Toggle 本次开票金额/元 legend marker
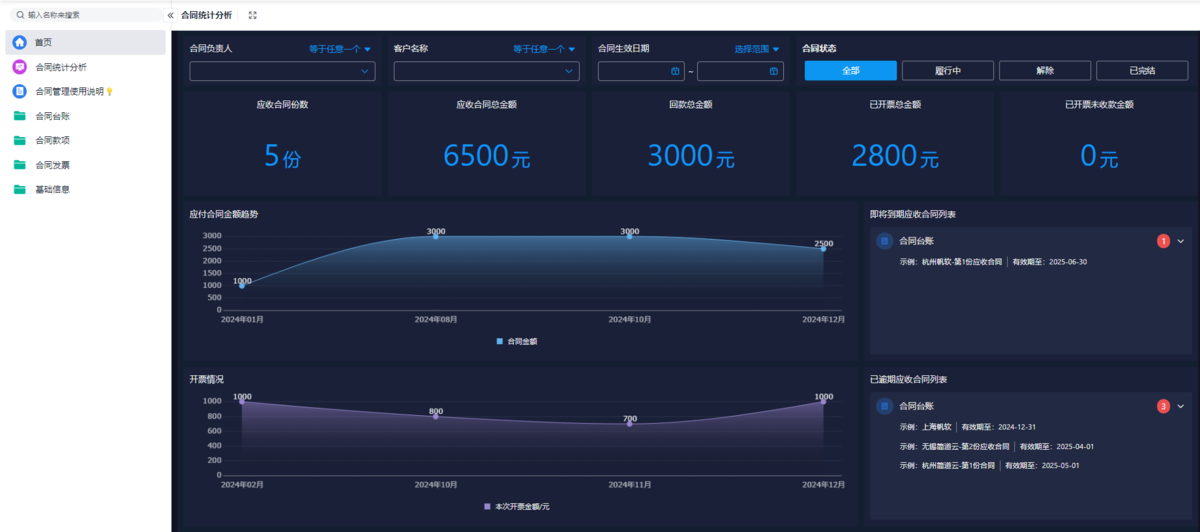The width and height of the screenshot is (1200, 532). [x=487, y=506]
